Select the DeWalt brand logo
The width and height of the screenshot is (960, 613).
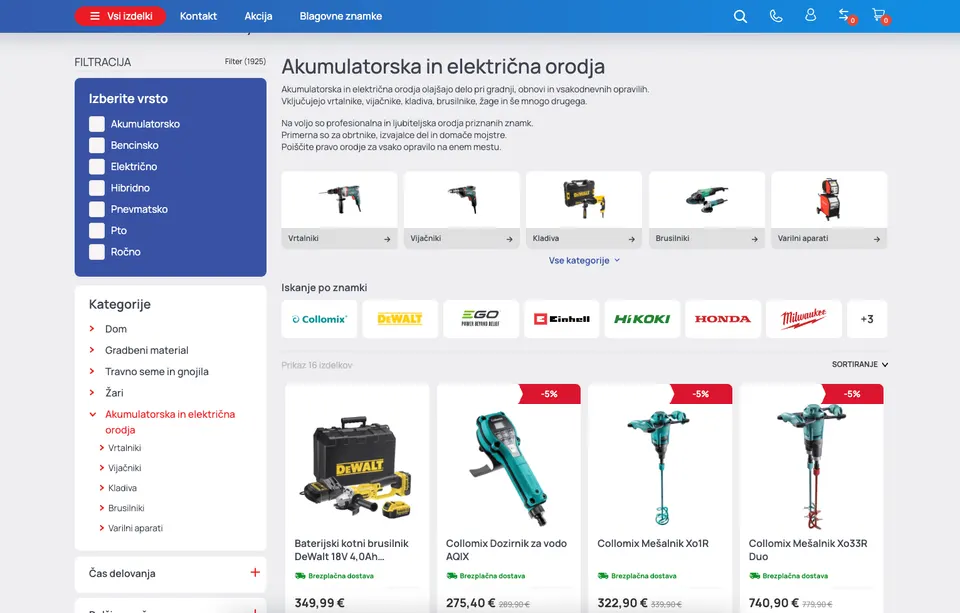click(400, 319)
